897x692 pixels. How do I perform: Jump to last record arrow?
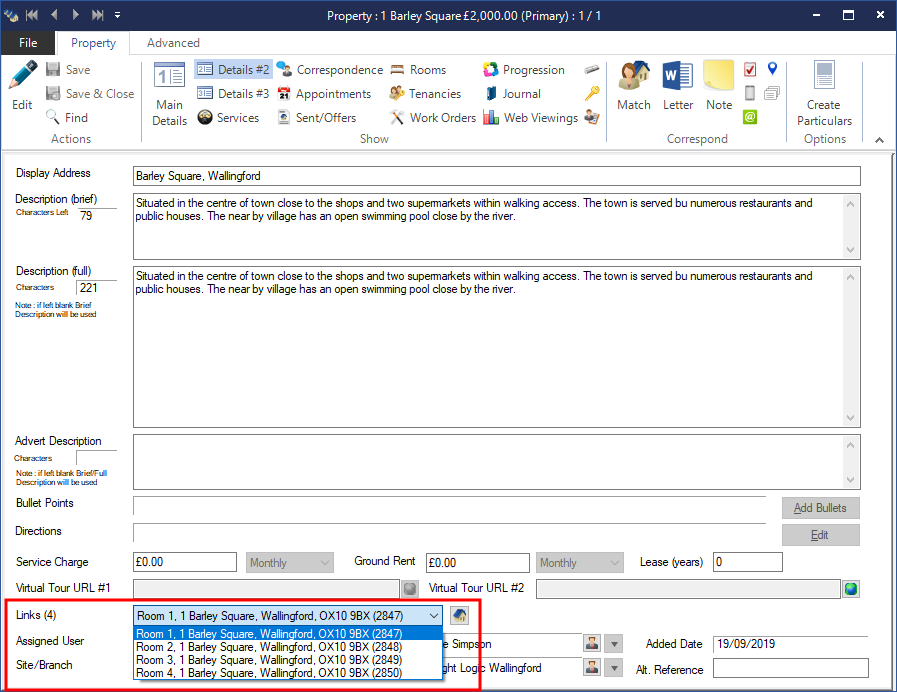click(x=98, y=15)
